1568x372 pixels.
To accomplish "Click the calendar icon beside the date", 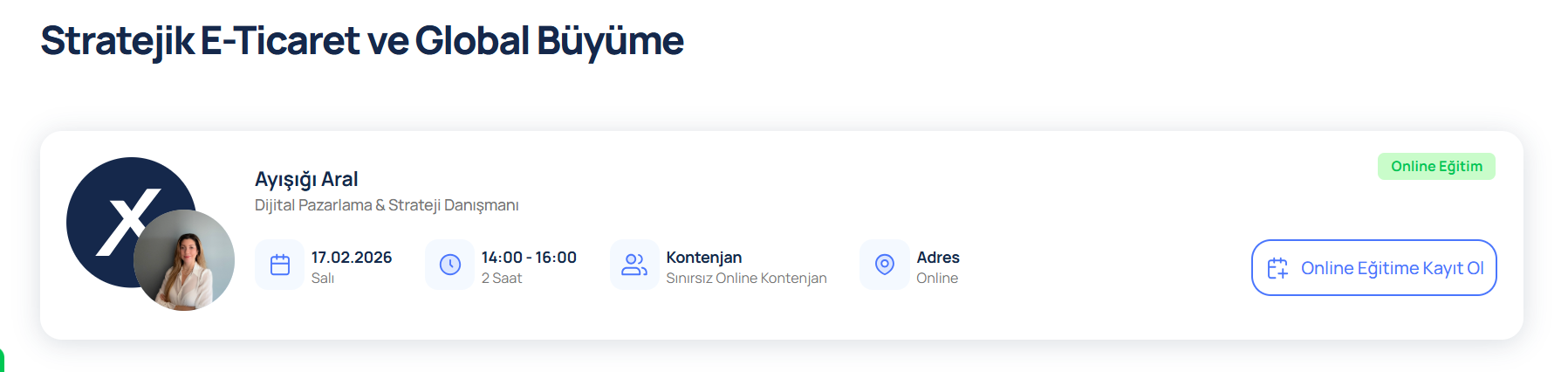I will (280, 265).
